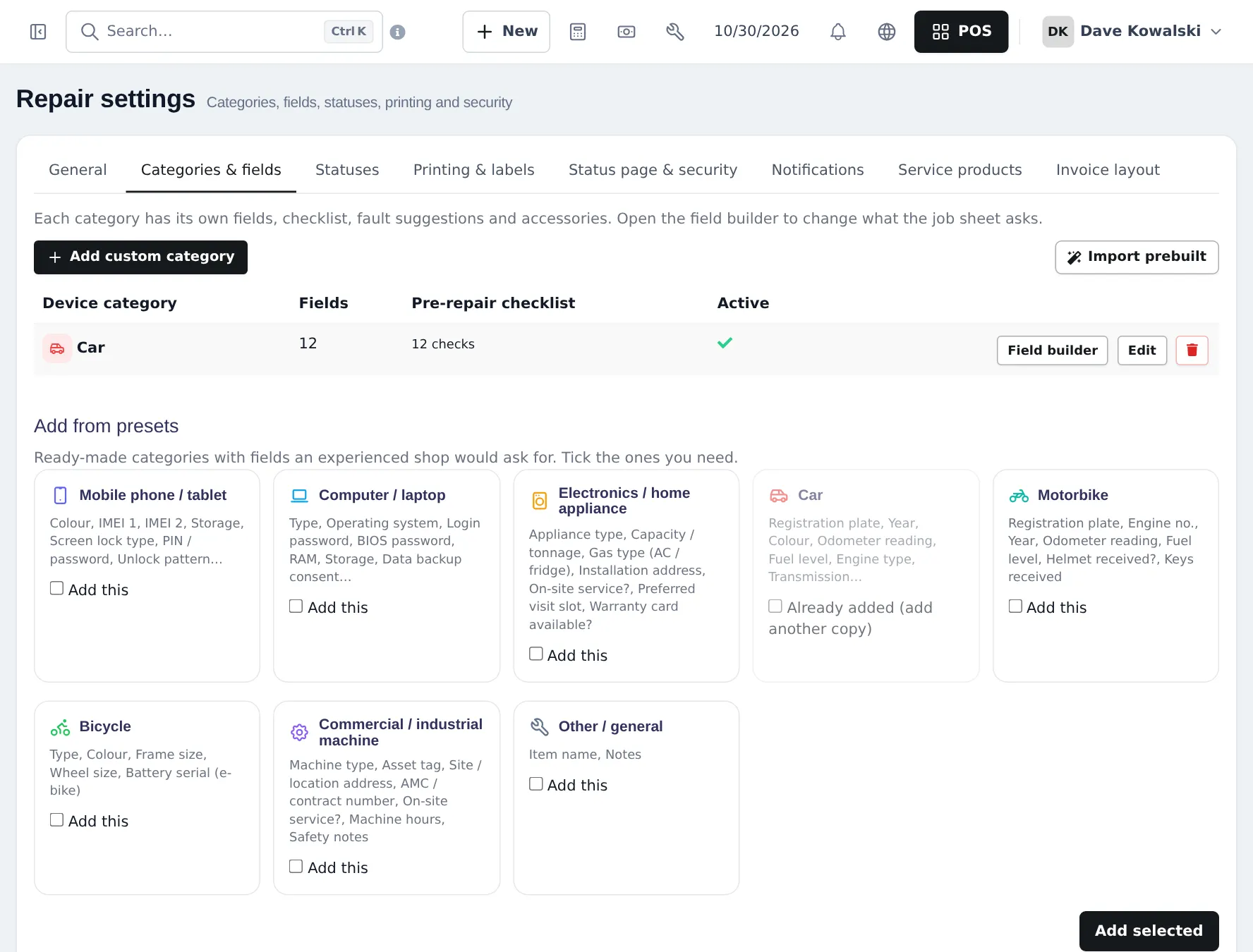Click the Ctrl K shortcut badge

(349, 32)
